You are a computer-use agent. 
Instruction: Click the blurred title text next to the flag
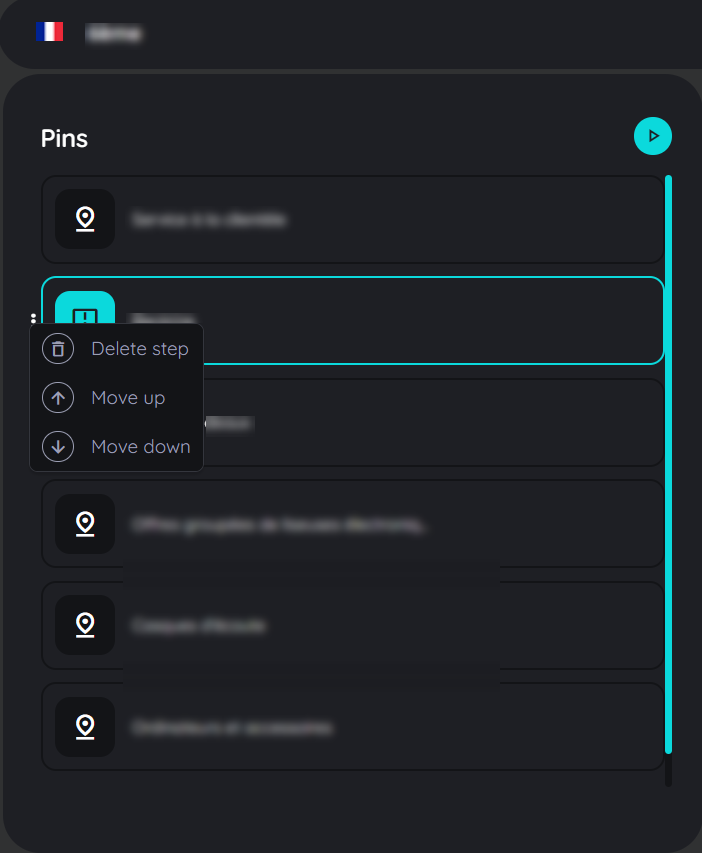tap(113, 32)
